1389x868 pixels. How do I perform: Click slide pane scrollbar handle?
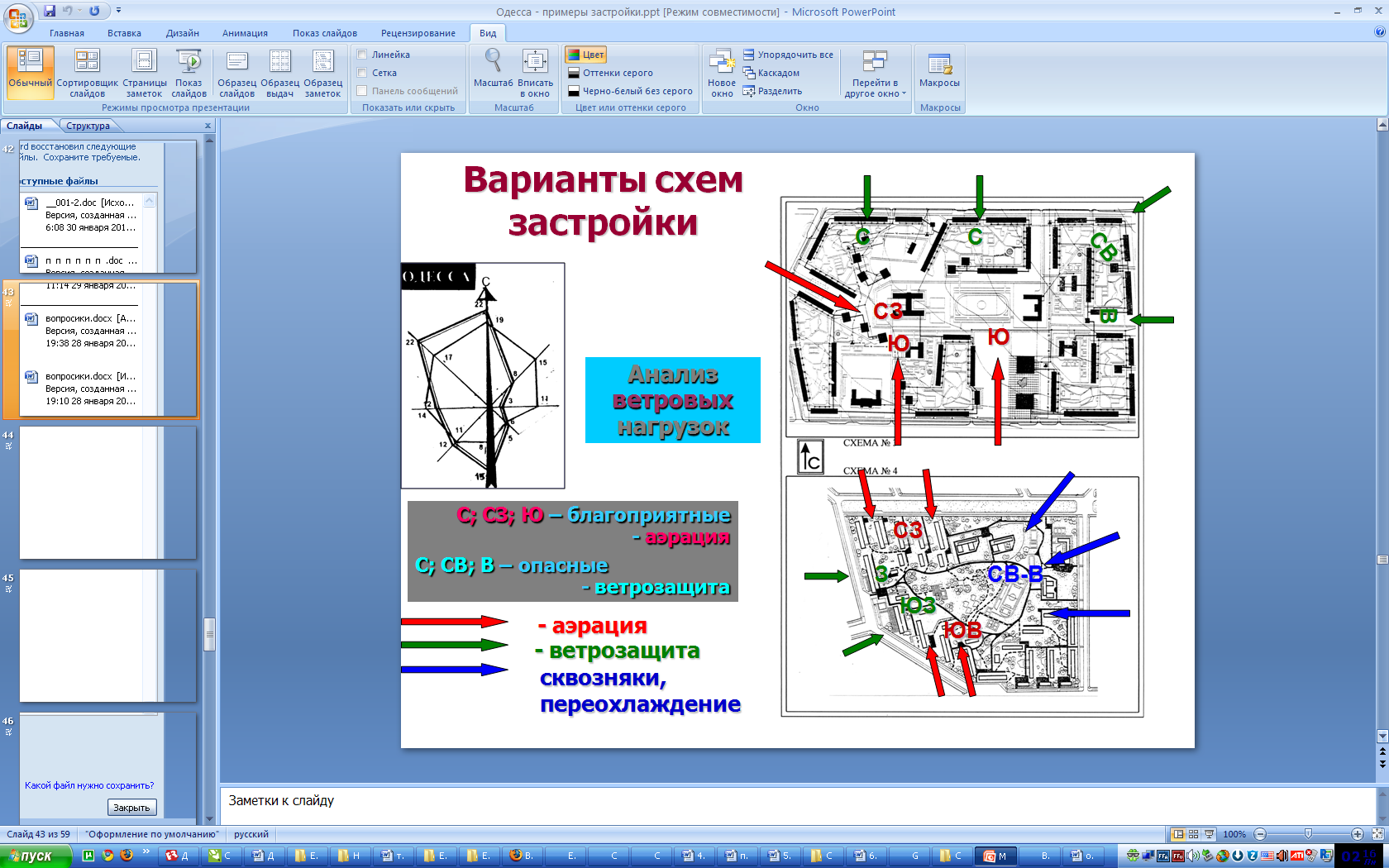point(210,634)
